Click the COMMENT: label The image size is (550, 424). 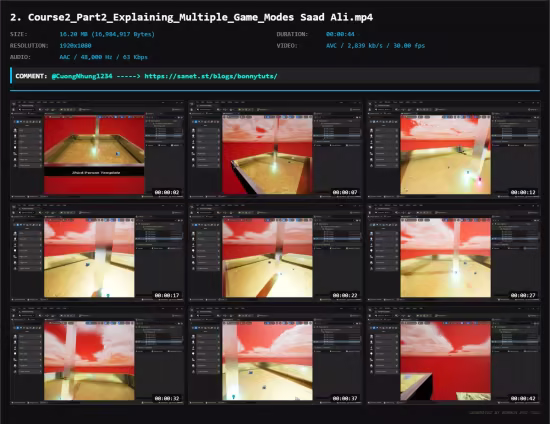(x=31, y=76)
